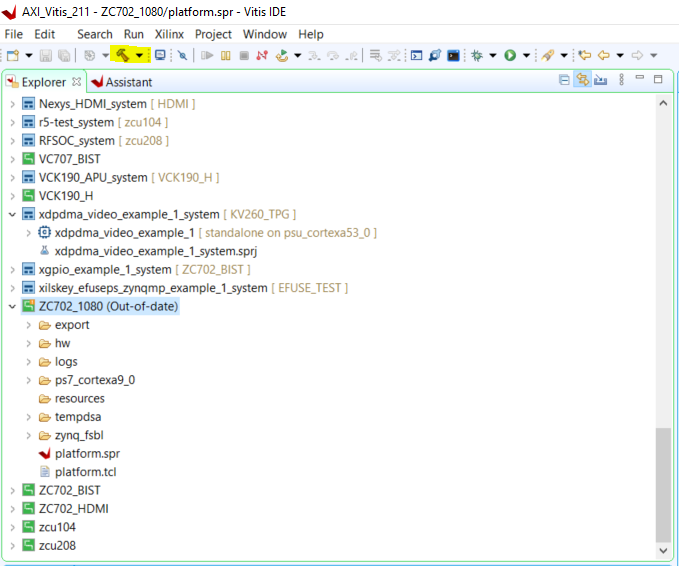This screenshot has width=679, height=566.
Task: Select platform.tcl file
Action: pos(85,472)
